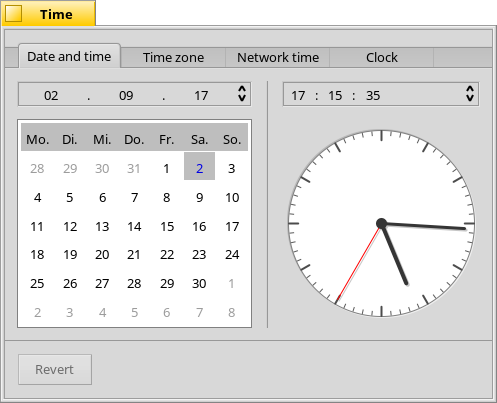Click the Revert button
Screen dimensions: 497x403
click(55, 369)
